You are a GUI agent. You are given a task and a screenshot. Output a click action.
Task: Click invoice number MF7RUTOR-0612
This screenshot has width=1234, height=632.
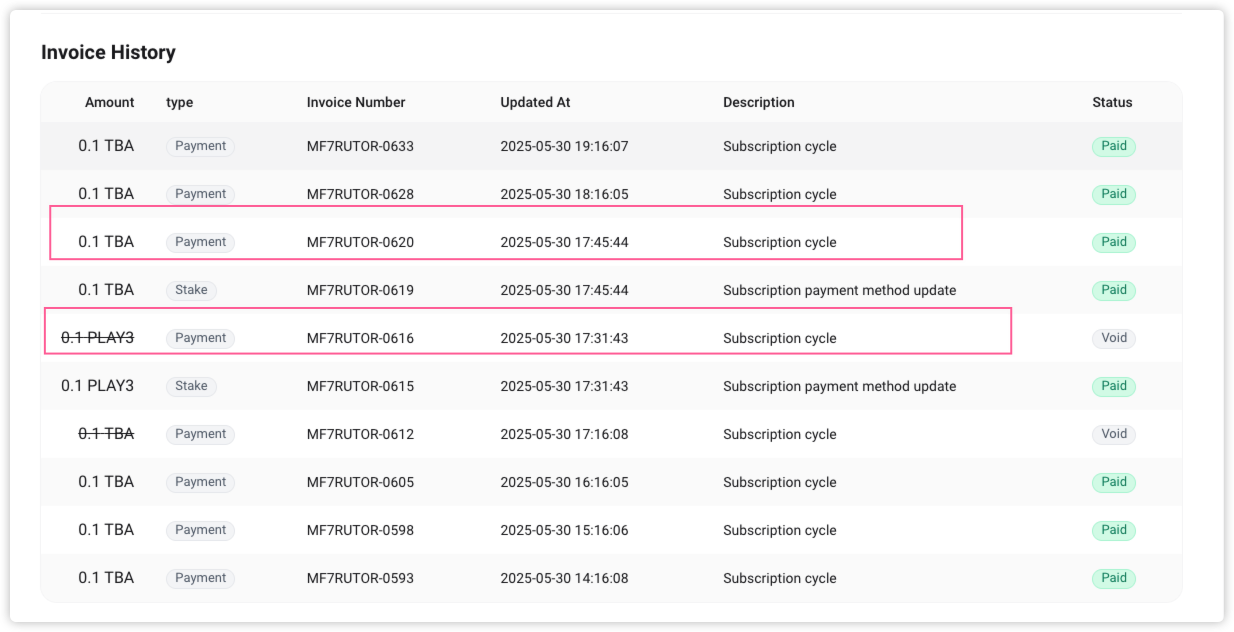point(360,434)
